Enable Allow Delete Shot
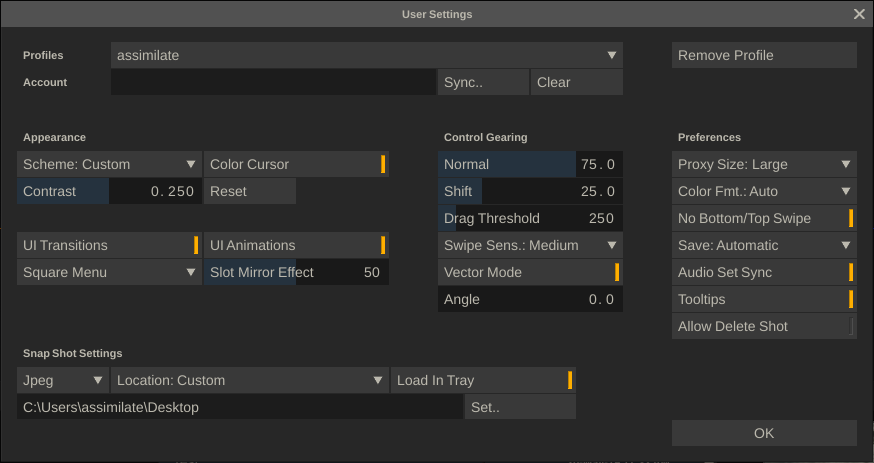The width and height of the screenshot is (874, 463). [x=764, y=326]
